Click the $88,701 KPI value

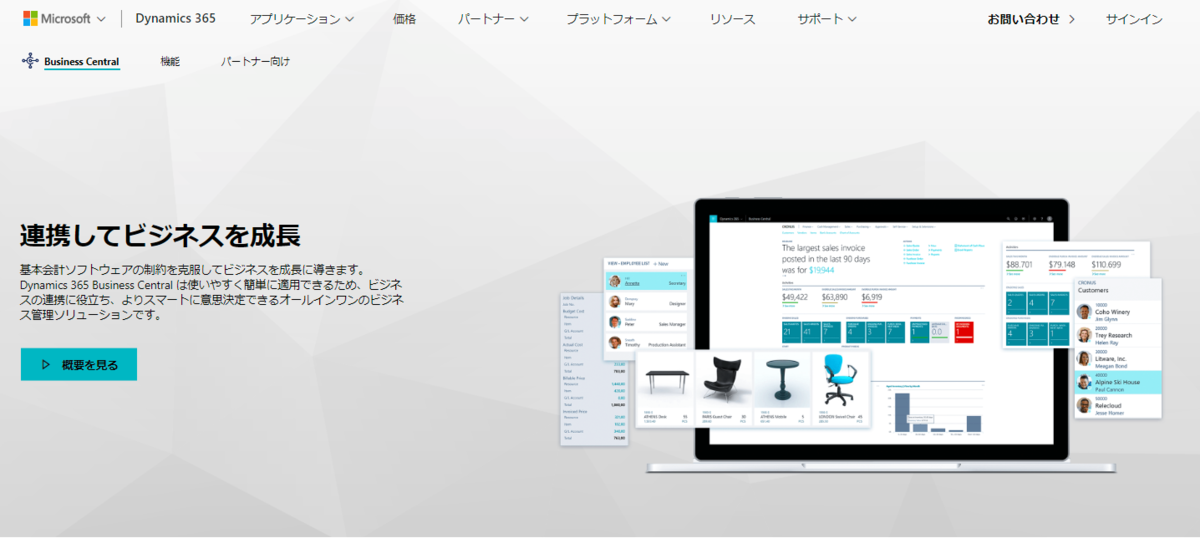pos(1018,265)
